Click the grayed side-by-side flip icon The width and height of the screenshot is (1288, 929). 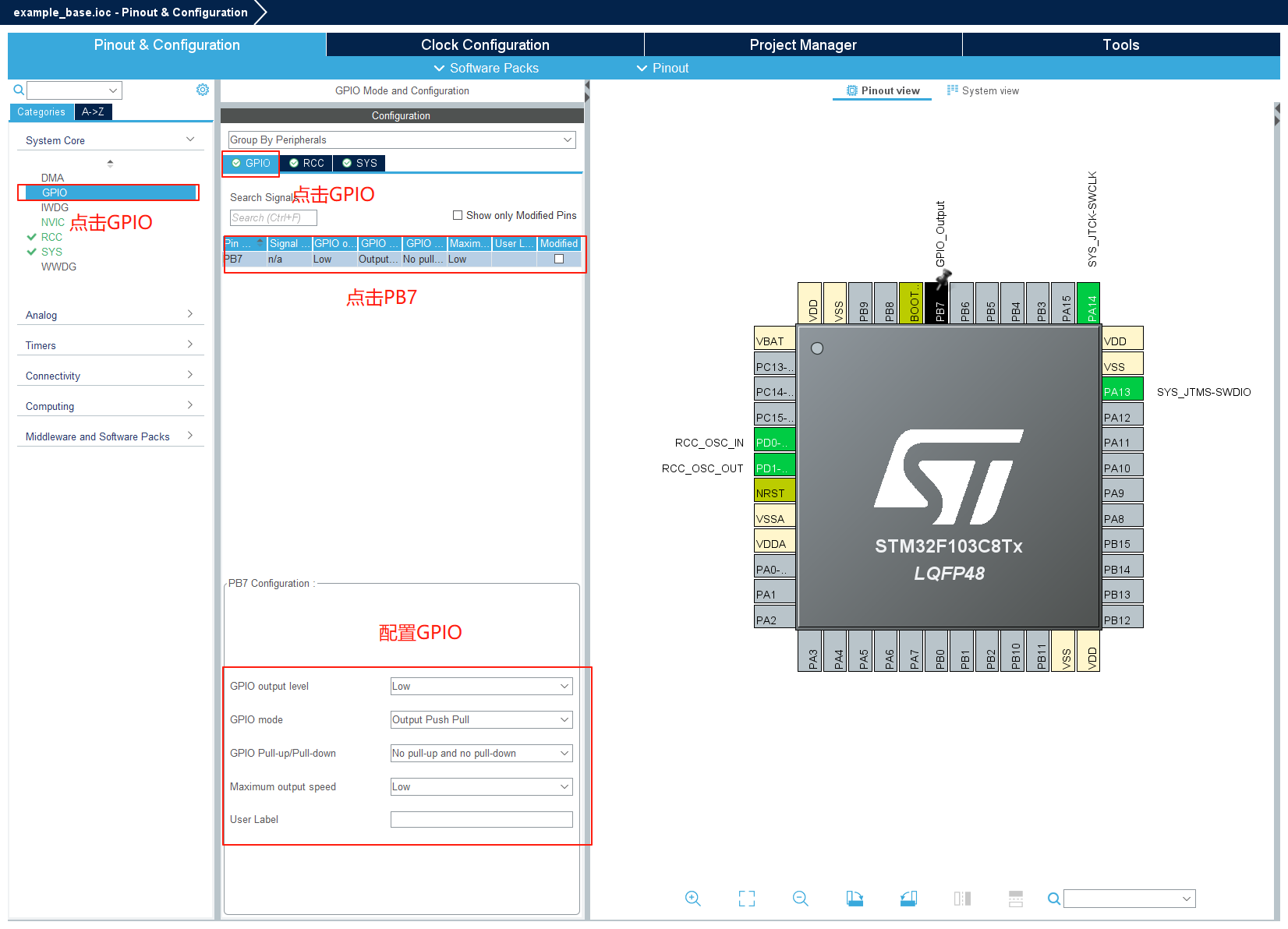[x=962, y=899]
